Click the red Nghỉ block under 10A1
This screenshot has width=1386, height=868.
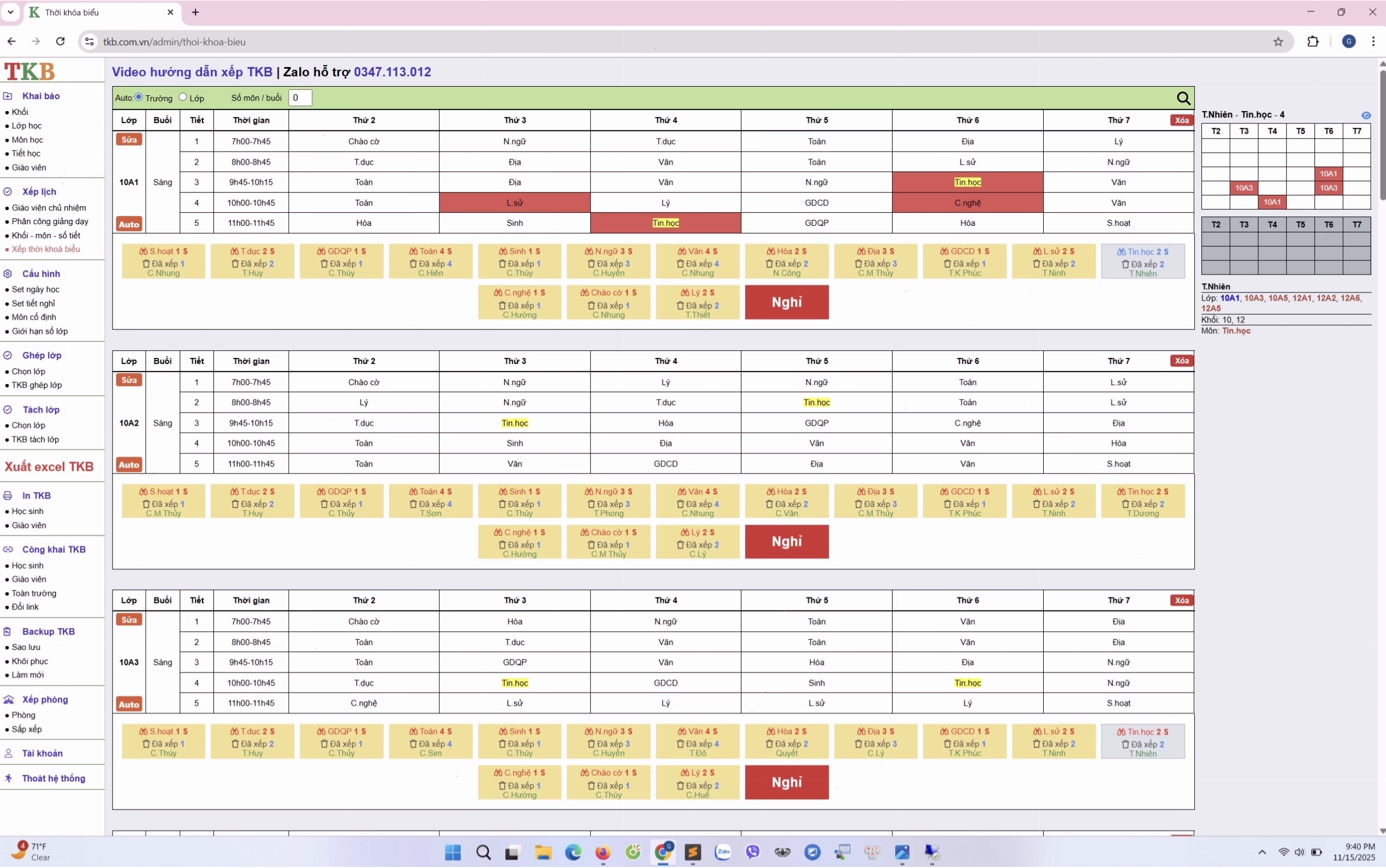786,302
